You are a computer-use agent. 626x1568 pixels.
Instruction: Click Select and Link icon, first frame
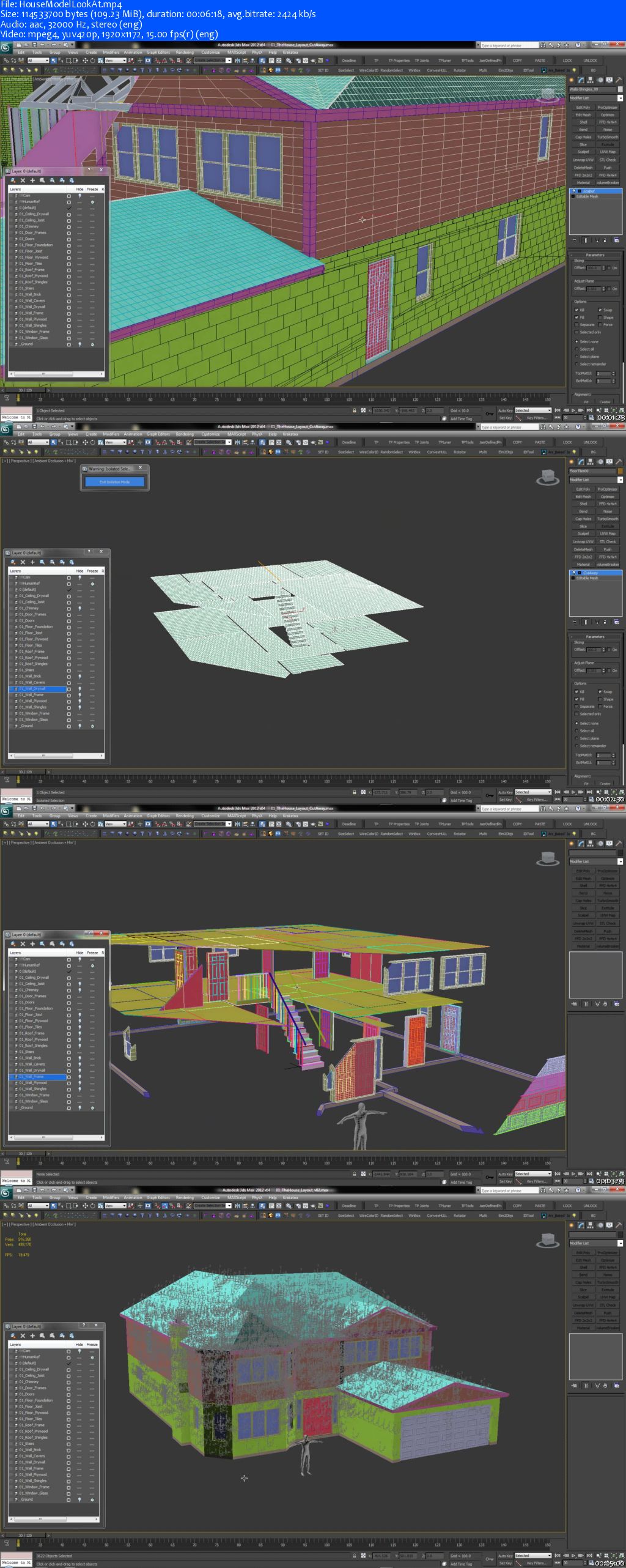coord(7,61)
